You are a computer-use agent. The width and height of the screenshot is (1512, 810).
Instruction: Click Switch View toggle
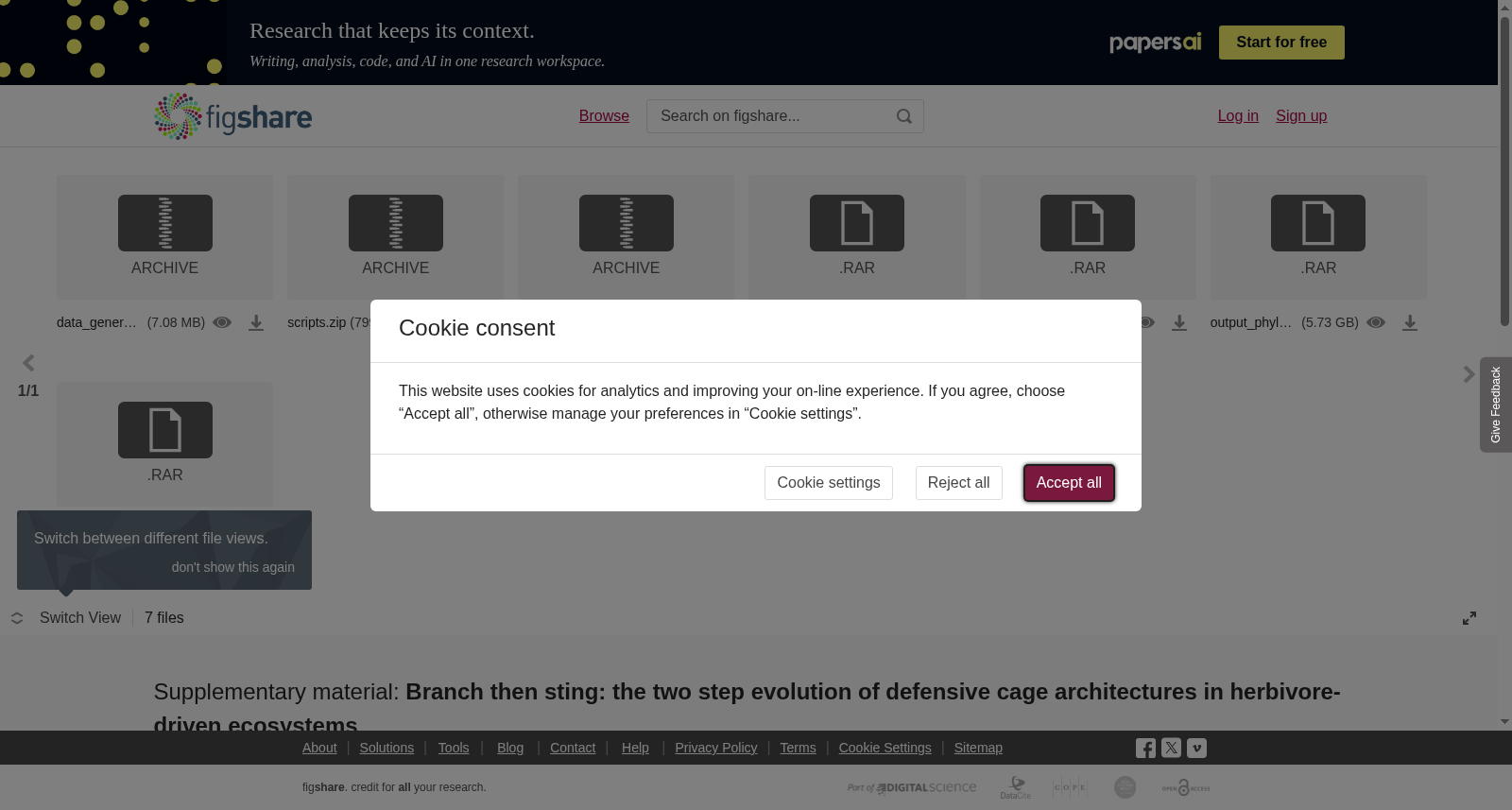66,618
